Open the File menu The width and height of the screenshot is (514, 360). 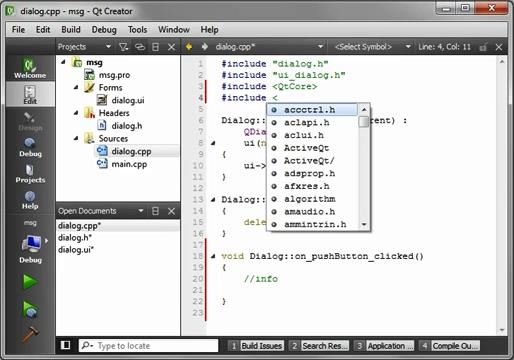18,30
